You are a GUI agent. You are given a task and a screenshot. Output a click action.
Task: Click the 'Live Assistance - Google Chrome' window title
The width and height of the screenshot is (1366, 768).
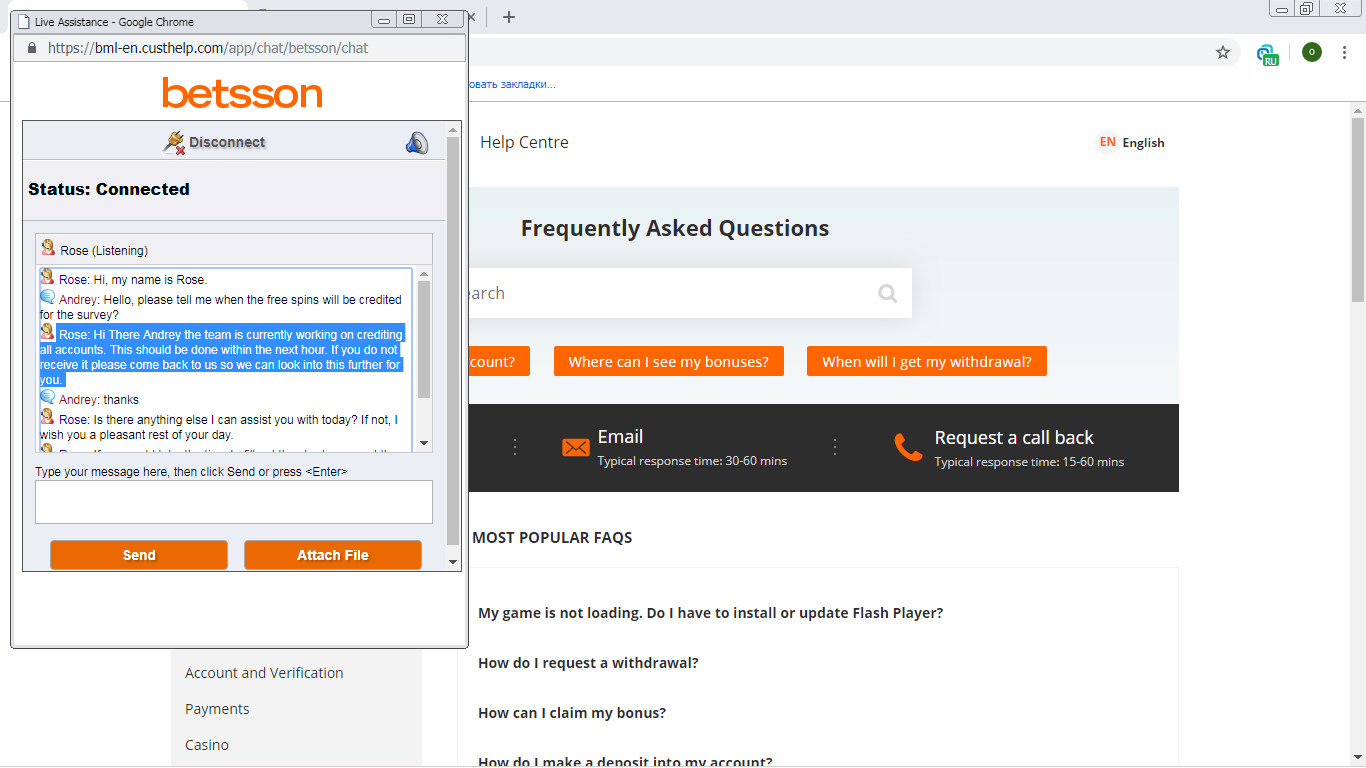pyautogui.click(x=114, y=21)
